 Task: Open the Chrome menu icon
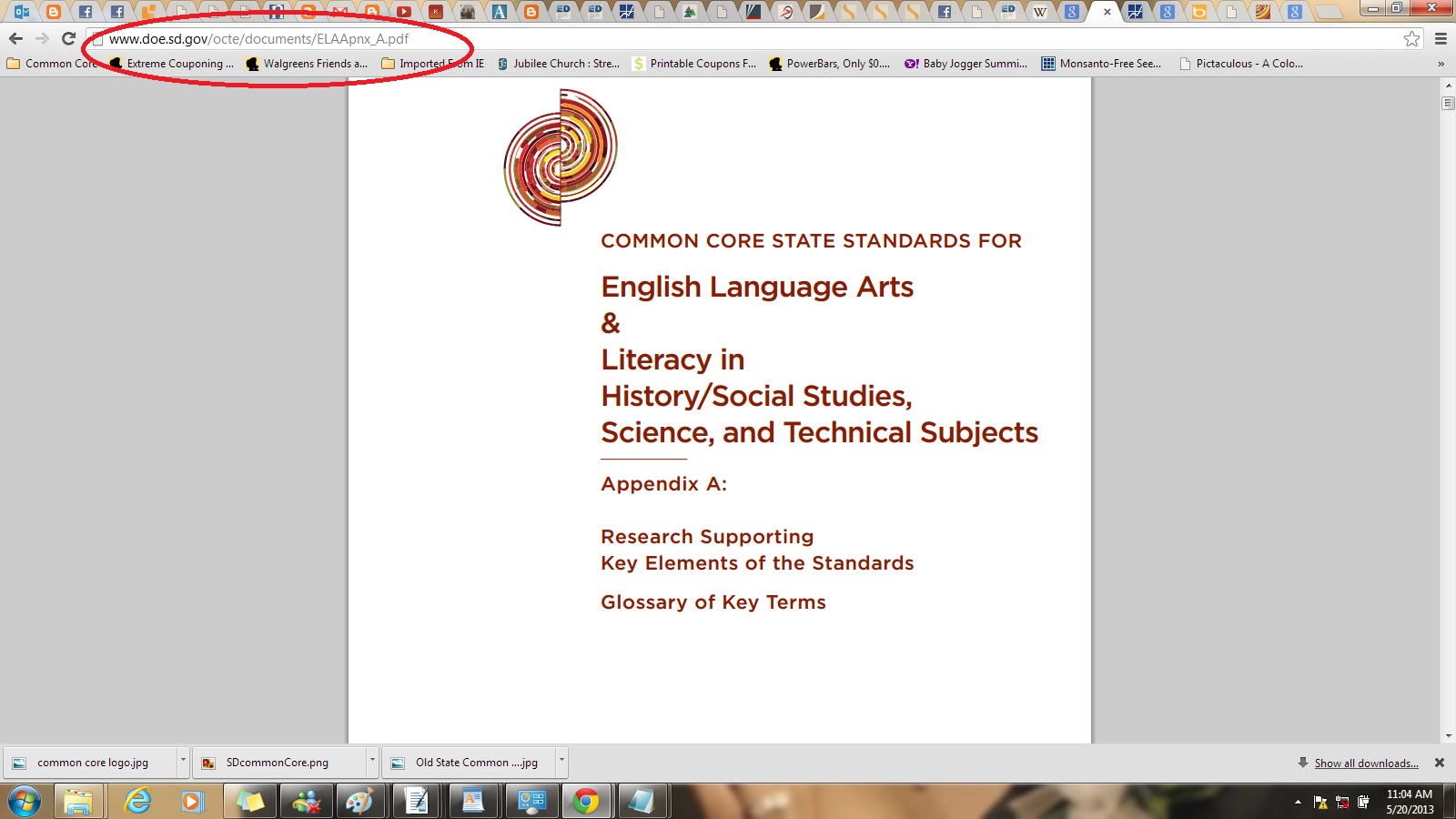(1441, 38)
